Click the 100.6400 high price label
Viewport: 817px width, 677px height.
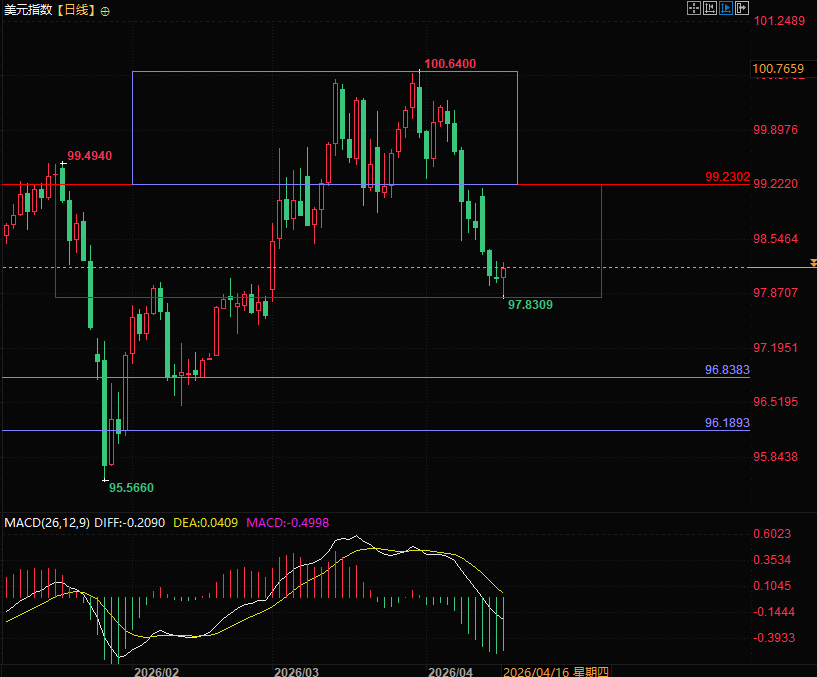[450, 64]
